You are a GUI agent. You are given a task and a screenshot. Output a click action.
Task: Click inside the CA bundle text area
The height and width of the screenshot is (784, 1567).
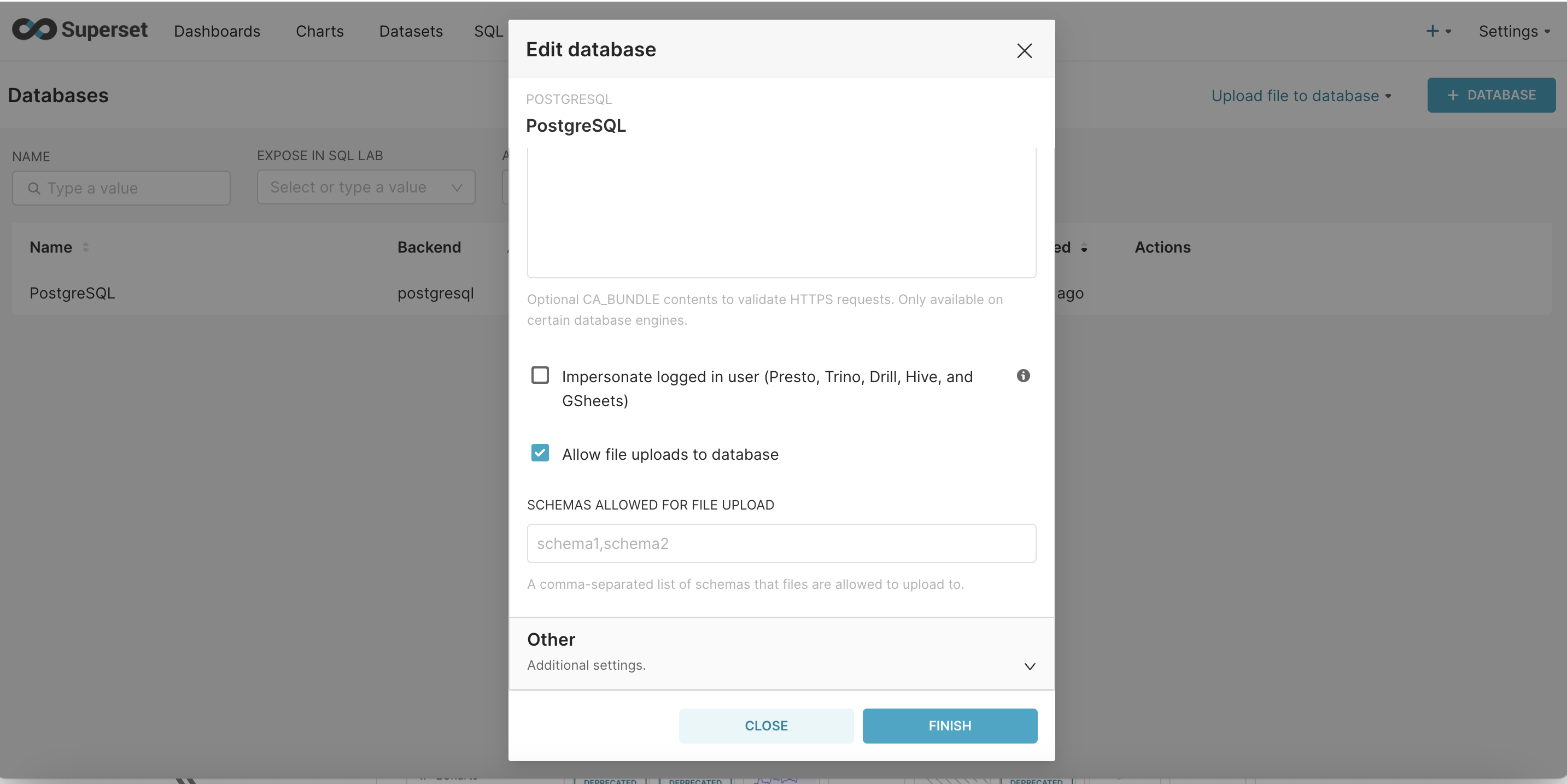(x=781, y=212)
